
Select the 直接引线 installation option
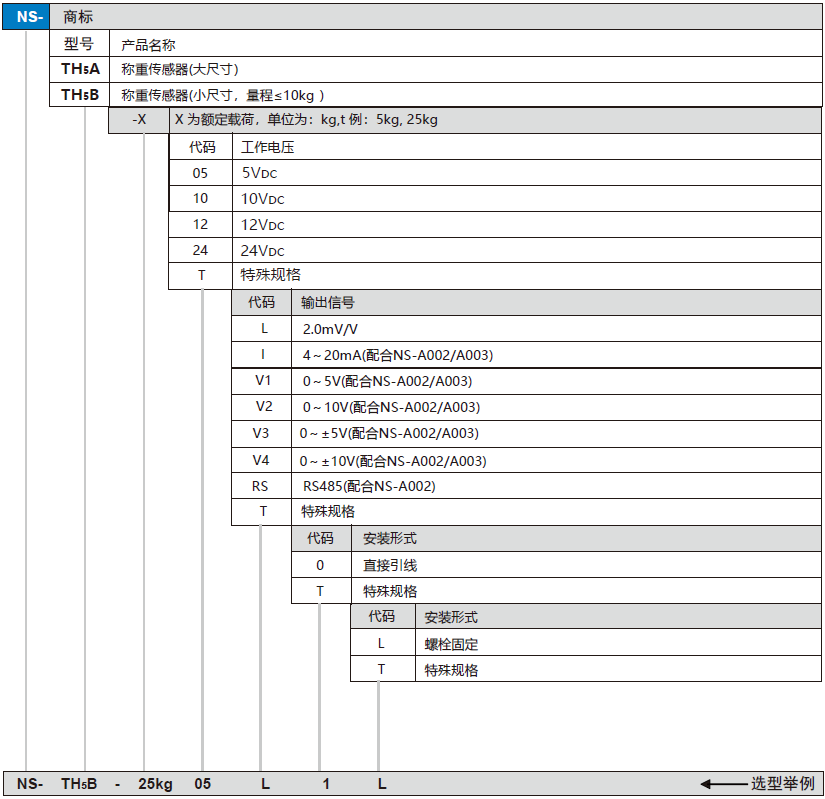tap(390, 565)
